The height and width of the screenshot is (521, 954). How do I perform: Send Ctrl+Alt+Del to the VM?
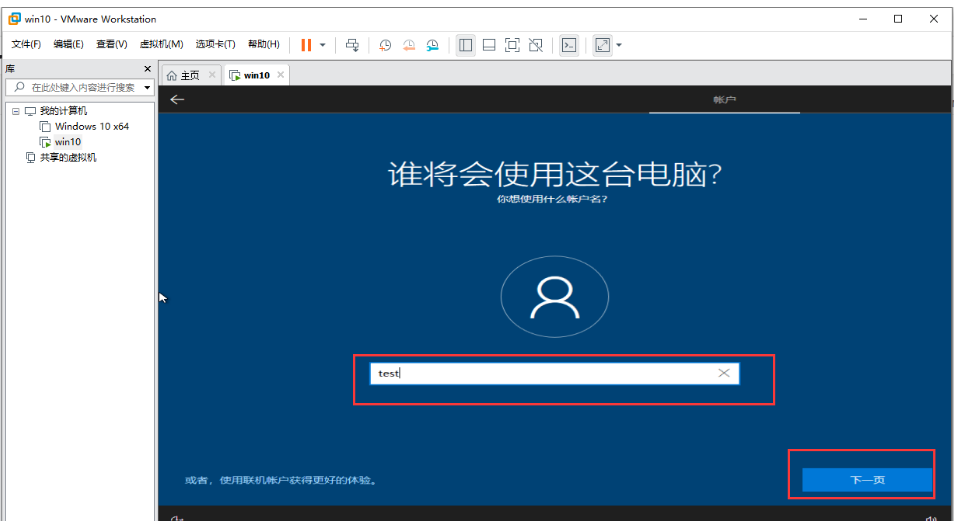coord(352,45)
